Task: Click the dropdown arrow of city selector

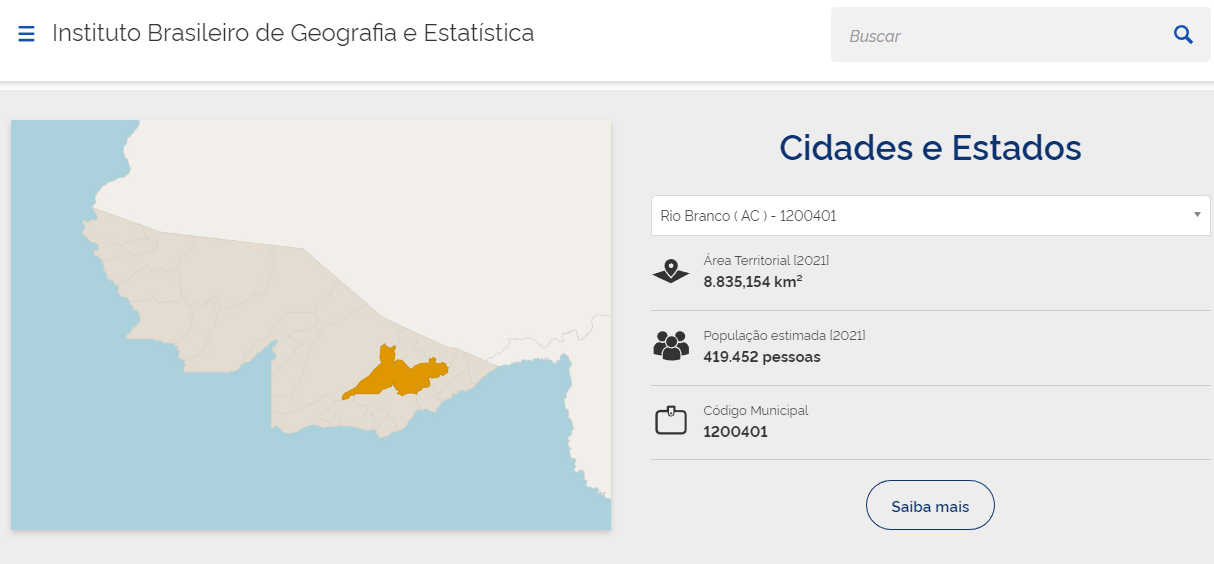Action: [x=1197, y=216]
